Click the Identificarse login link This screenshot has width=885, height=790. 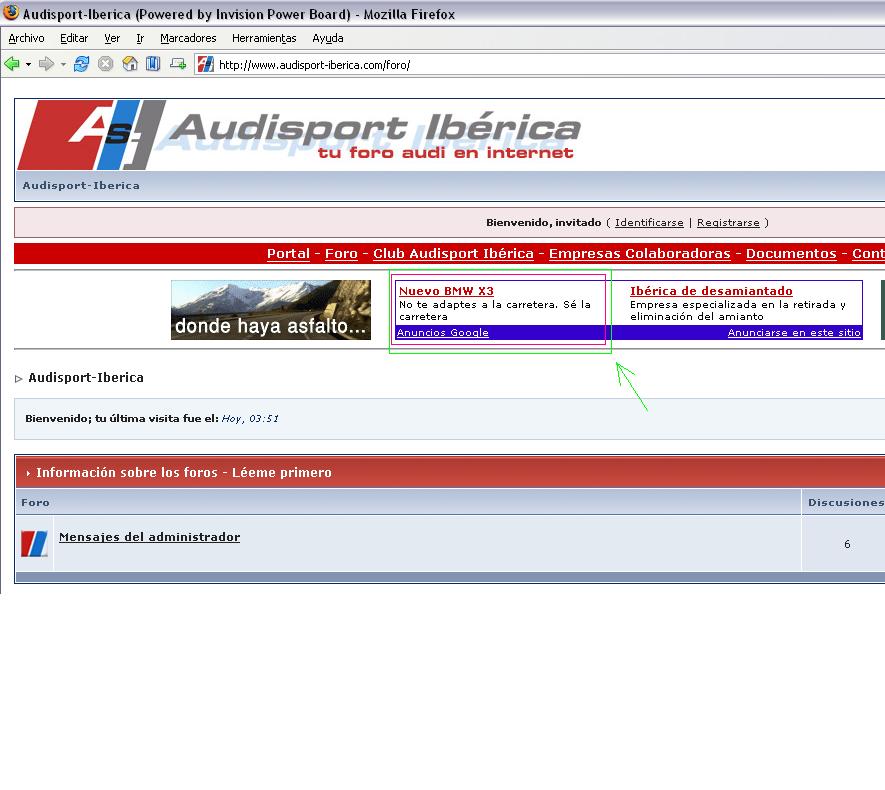click(x=649, y=222)
